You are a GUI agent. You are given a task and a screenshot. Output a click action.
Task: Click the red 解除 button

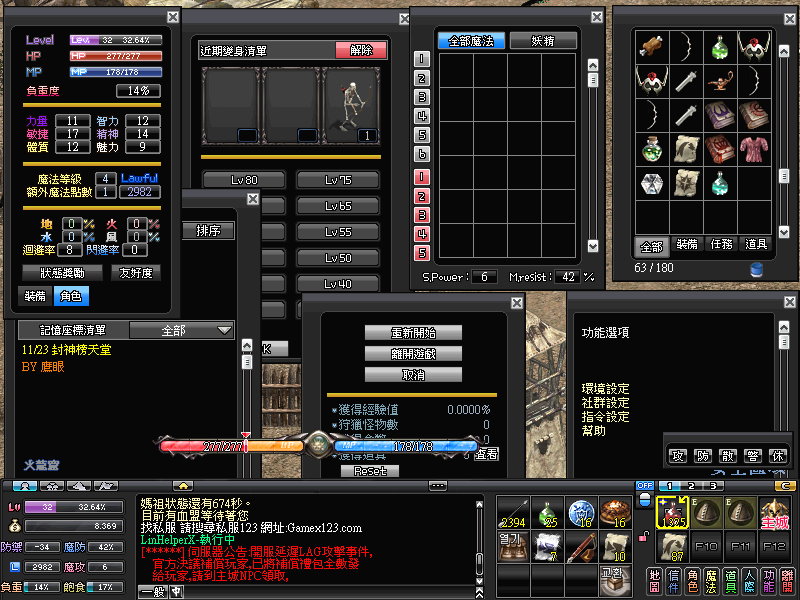[x=361, y=50]
